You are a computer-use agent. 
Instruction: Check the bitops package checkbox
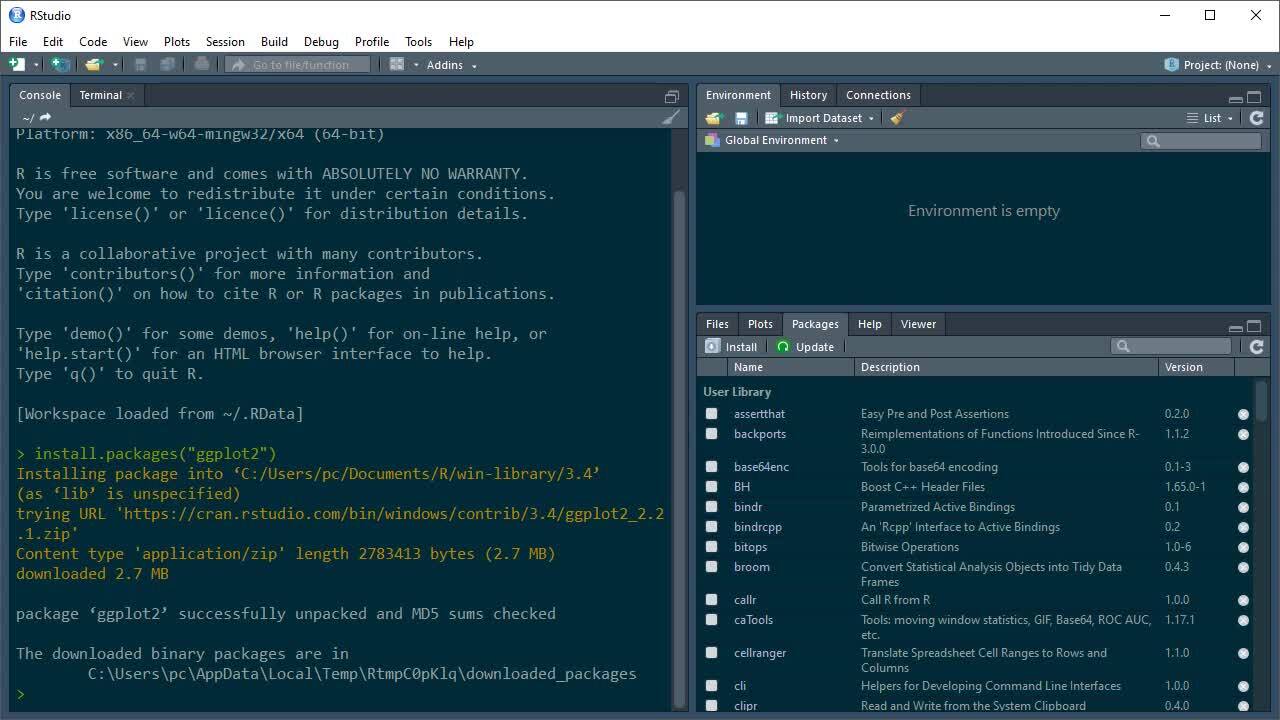[x=711, y=546]
